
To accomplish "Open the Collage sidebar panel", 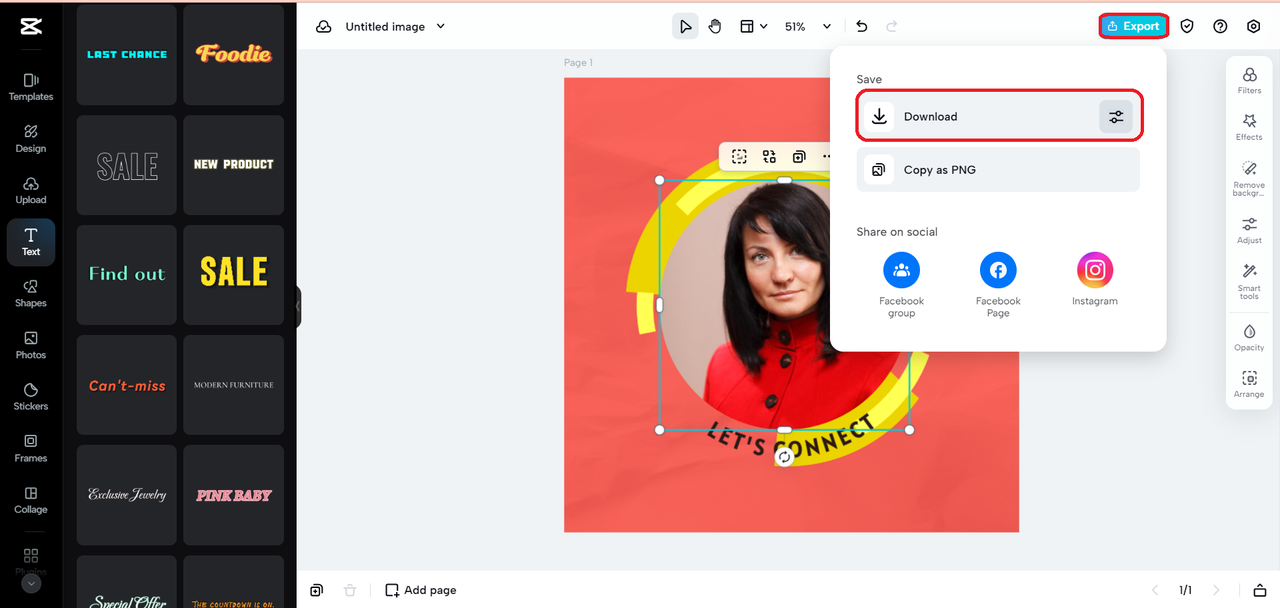I will pyautogui.click(x=31, y=500).
